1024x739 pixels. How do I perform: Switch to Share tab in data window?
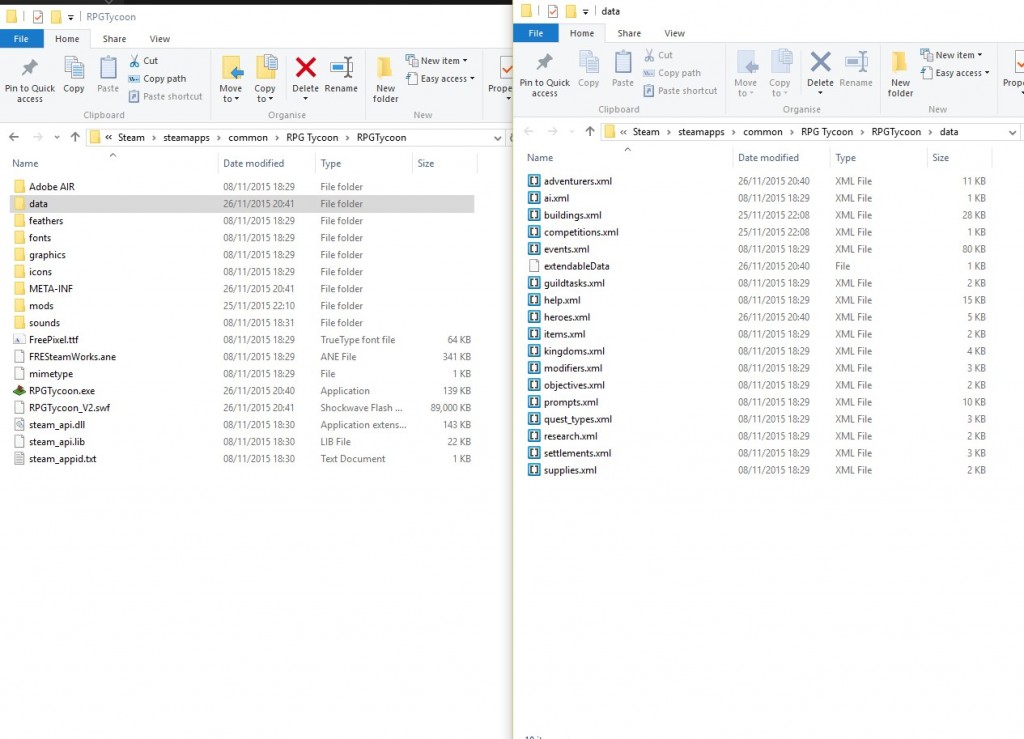click(x=629, y=33)
